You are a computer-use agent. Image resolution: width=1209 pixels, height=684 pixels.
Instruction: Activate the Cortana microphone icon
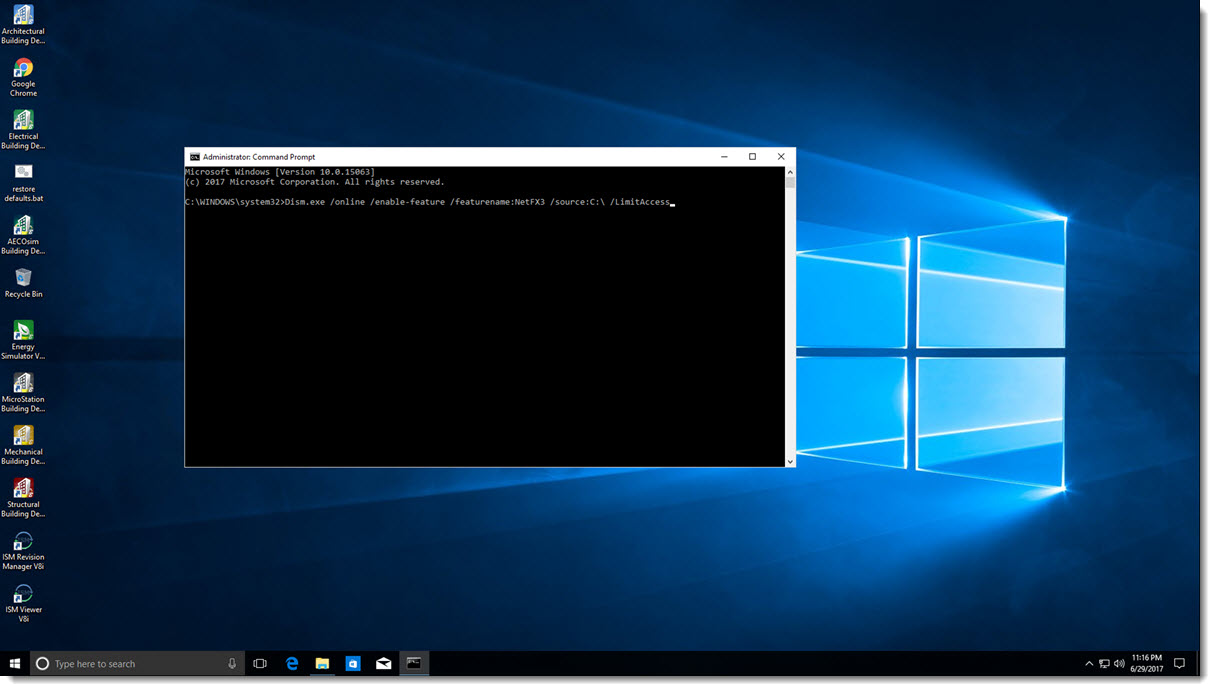tap(232, 663)
